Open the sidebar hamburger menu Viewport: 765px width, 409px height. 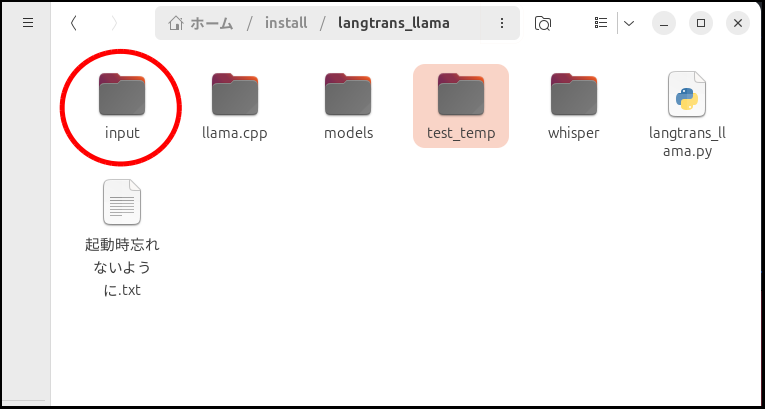tap(28, 22)
